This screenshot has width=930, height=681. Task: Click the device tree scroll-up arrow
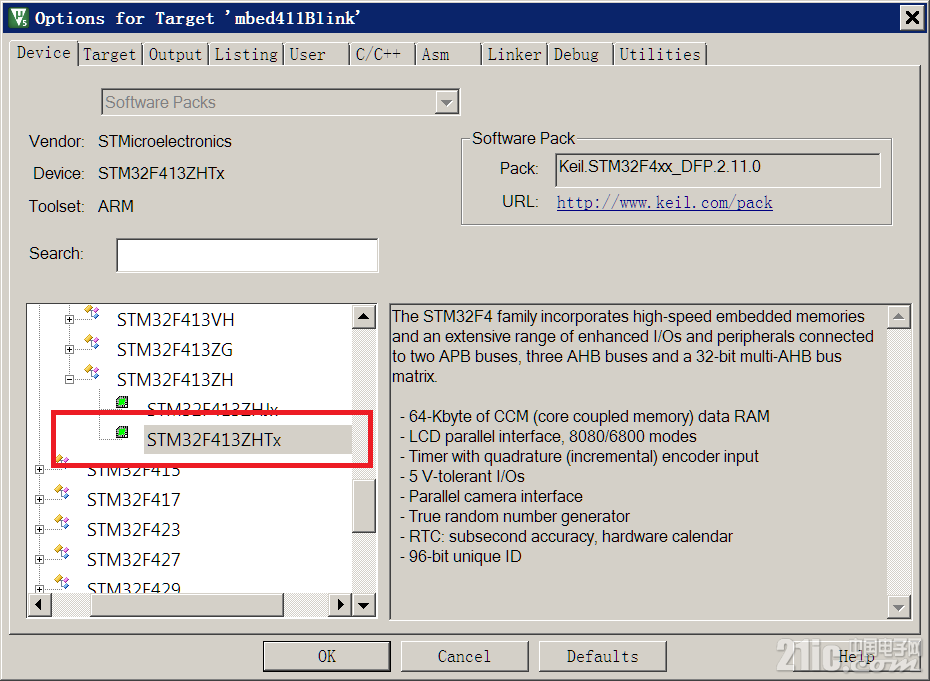(x=364, y=317)
